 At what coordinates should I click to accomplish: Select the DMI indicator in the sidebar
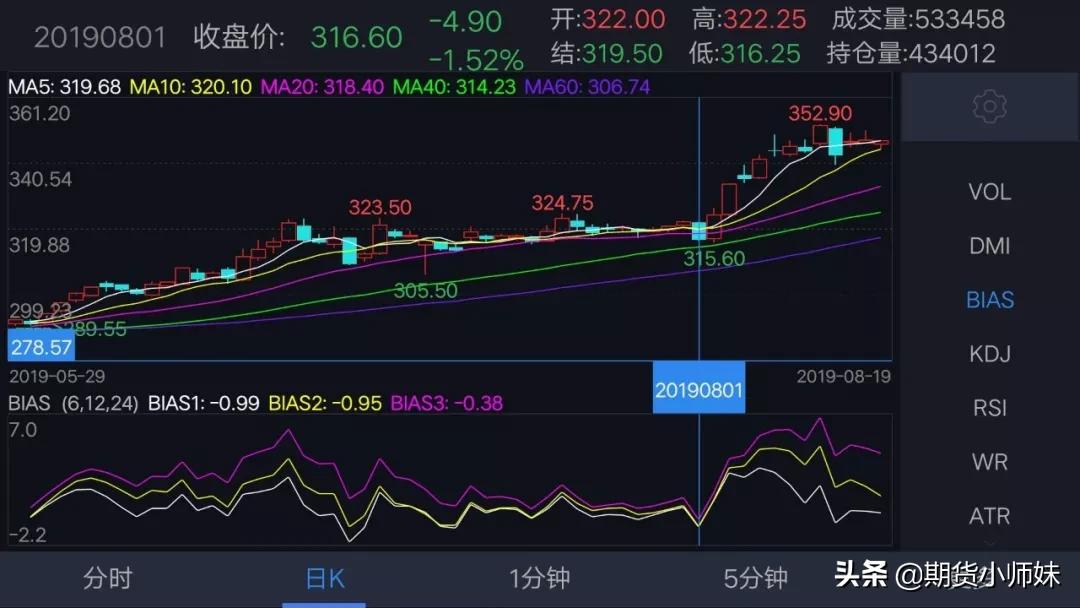(989, 246)
